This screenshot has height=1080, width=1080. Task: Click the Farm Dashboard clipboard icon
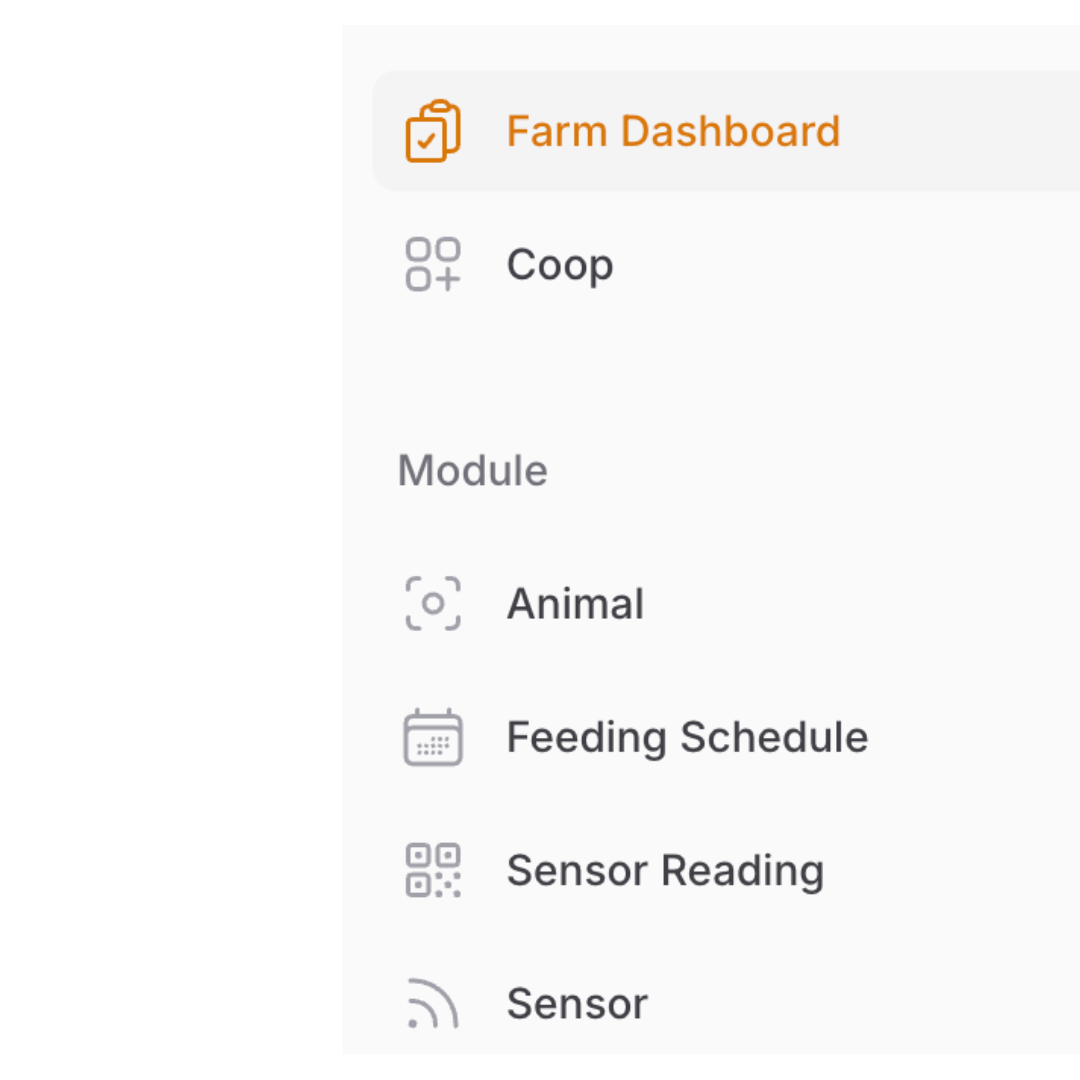click(432, 131)
